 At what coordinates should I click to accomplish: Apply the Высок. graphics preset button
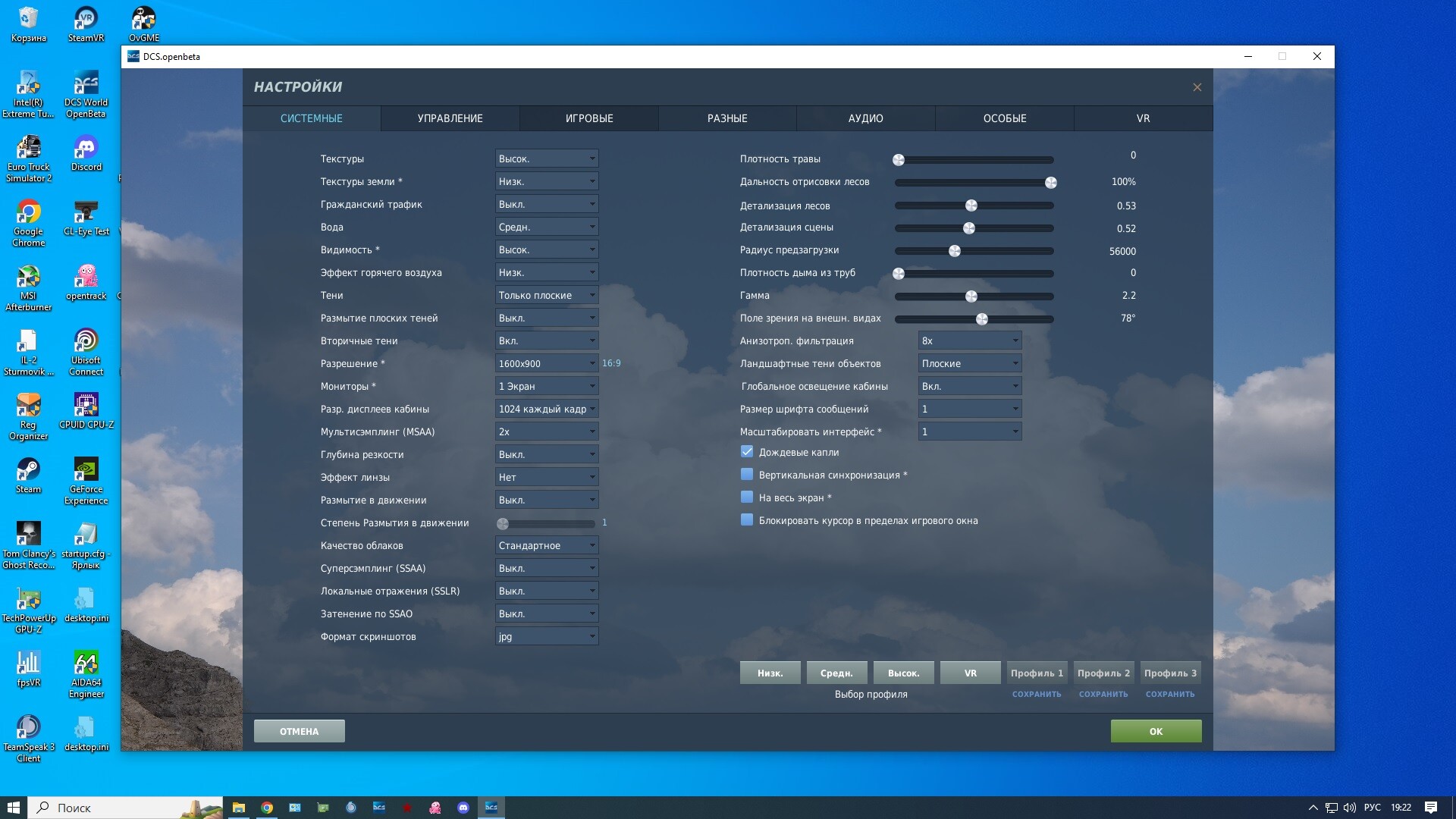[x=903, y=673]
